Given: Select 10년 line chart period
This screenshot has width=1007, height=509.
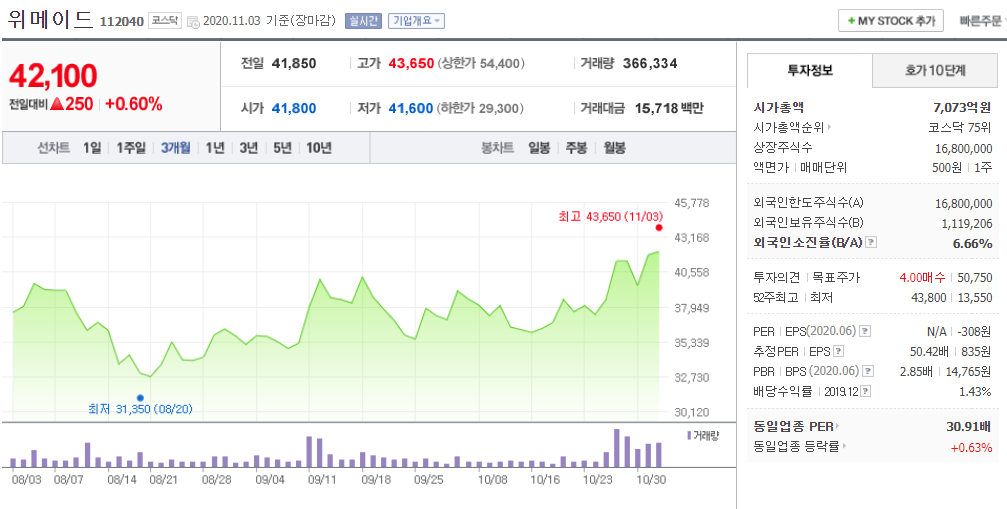Looking at the screenshot, I should 319,148.
